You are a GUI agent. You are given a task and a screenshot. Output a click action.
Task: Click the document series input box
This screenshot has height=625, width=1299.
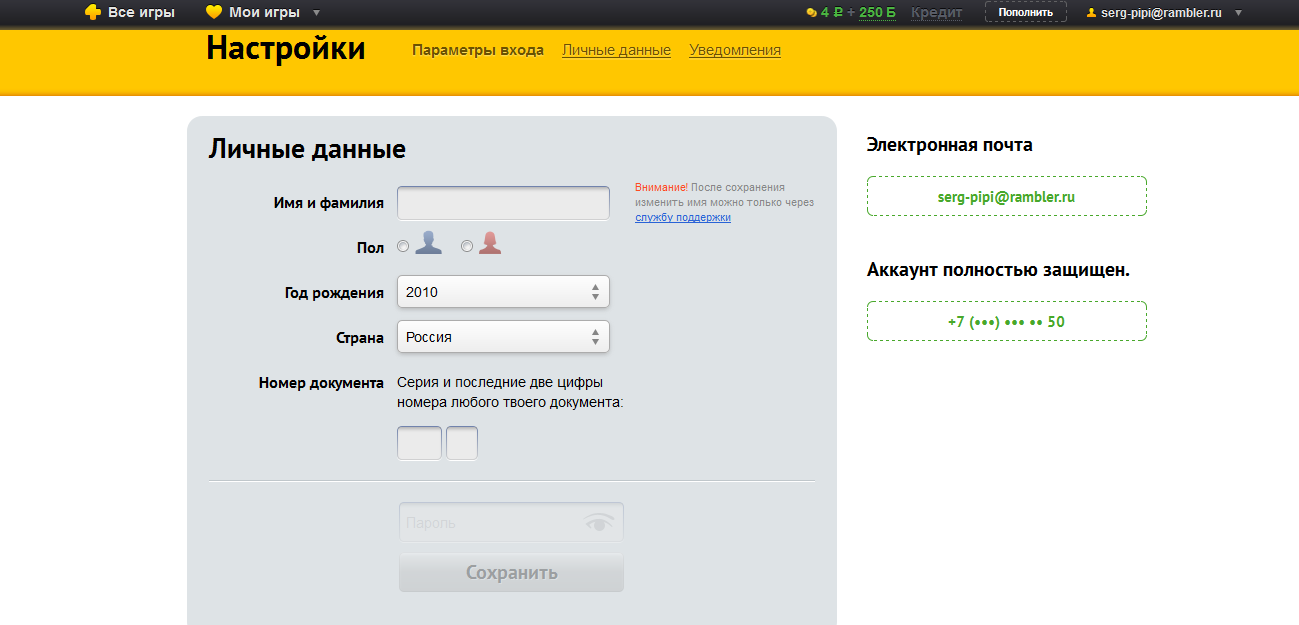[x=419, y=443]
